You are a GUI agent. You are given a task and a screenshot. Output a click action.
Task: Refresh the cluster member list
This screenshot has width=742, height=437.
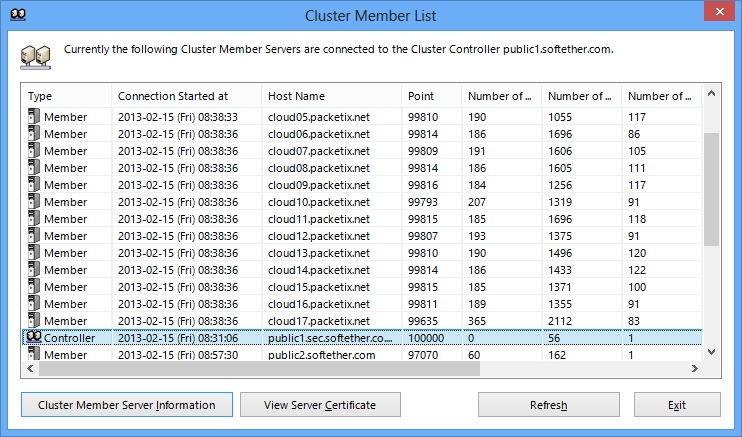pyautogui.click(x=548, y=405)
